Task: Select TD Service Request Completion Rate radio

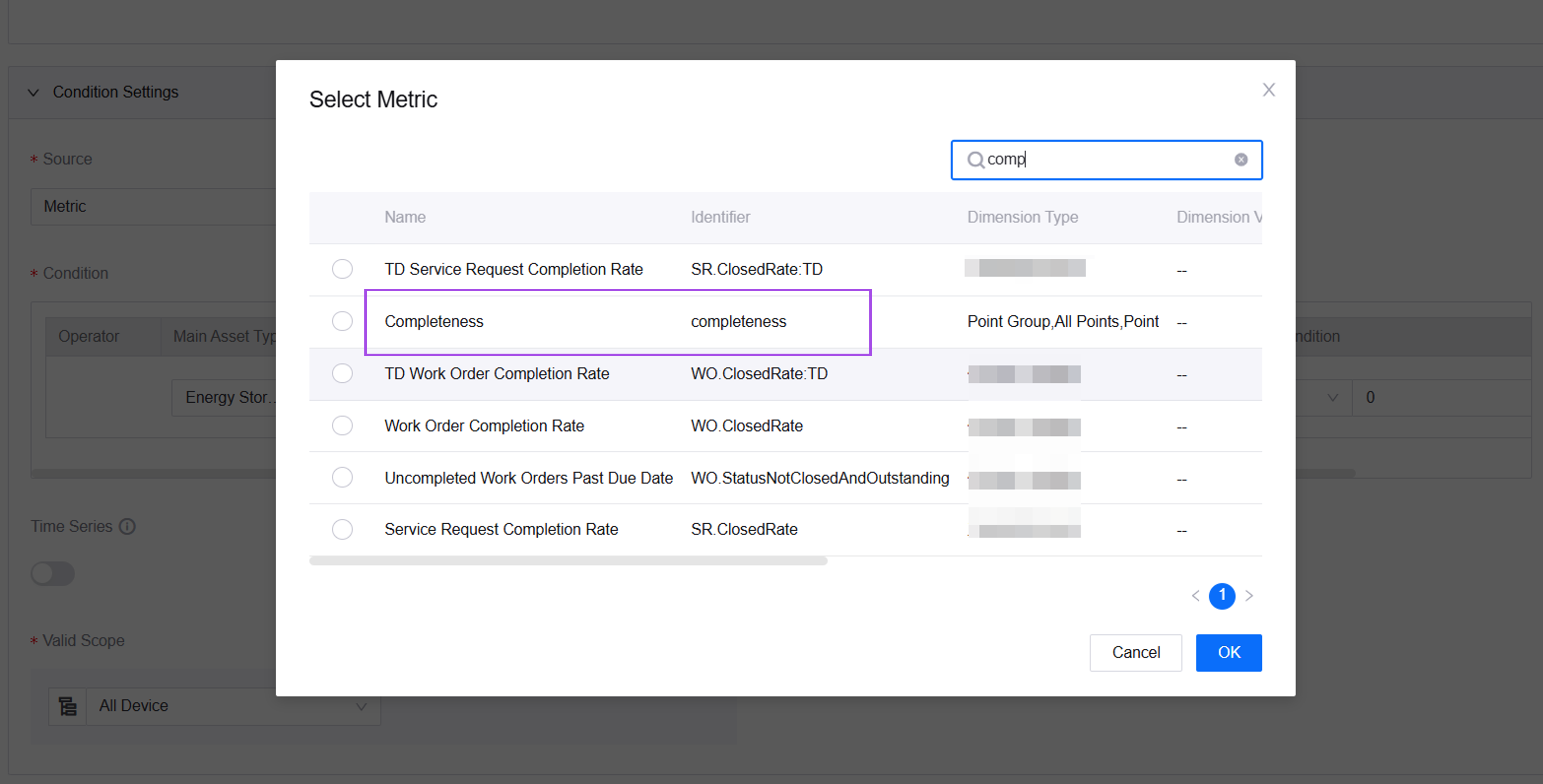Action: click(342, 269)
